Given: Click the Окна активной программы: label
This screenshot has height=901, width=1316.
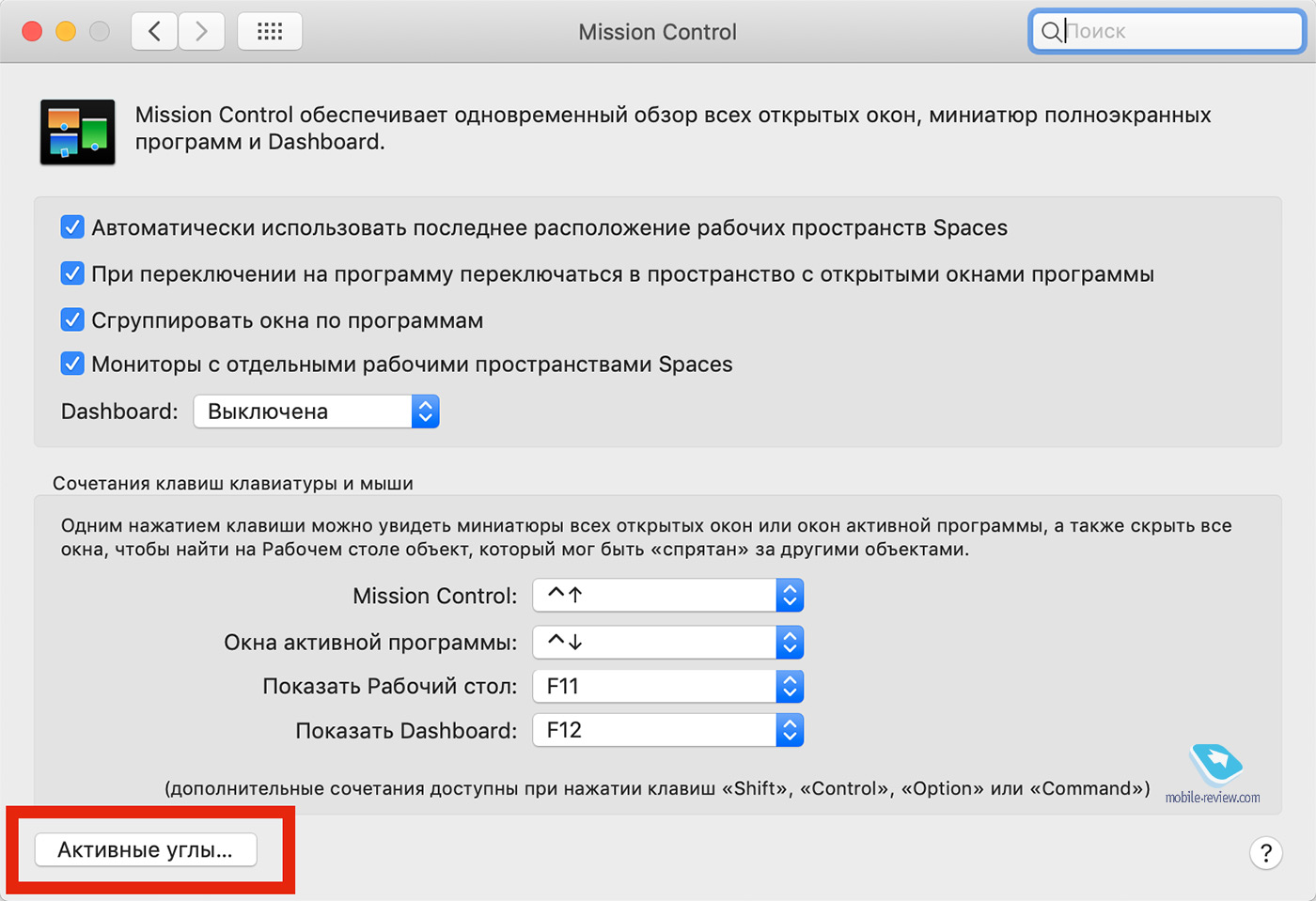Looking at the screenshot, I should tap(370, 643).
